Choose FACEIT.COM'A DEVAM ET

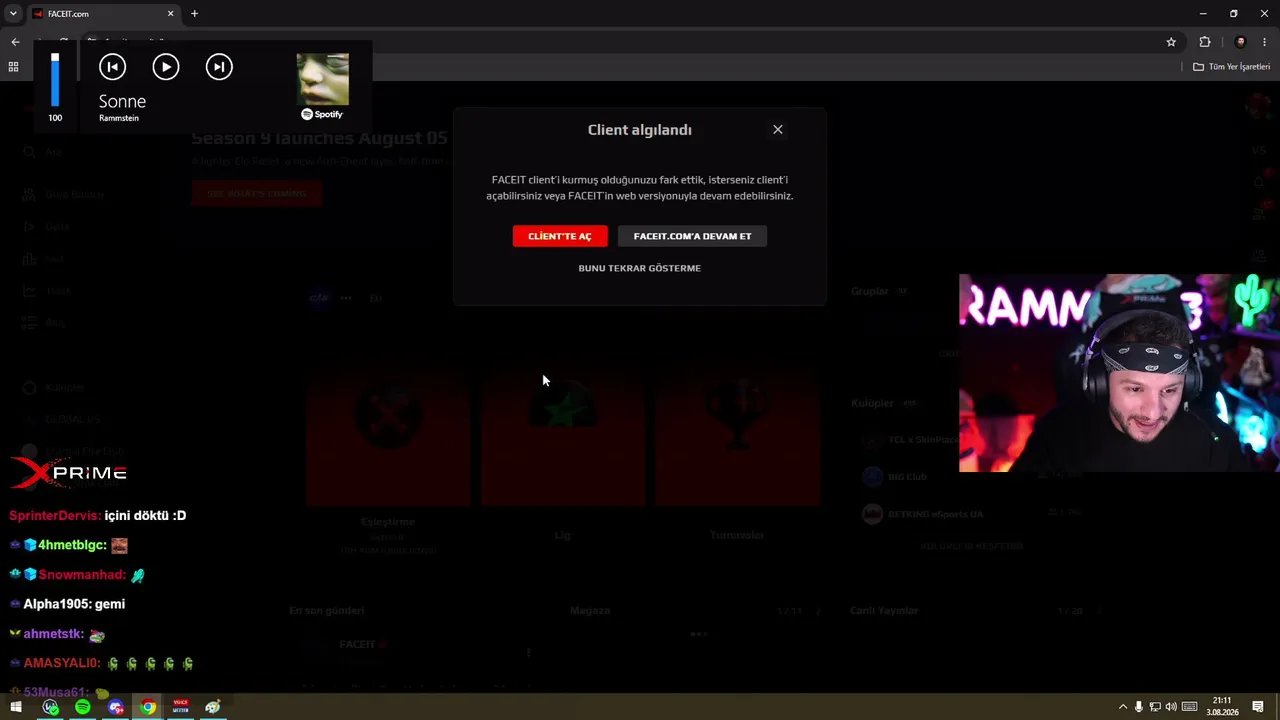click(x=692, y=236)
